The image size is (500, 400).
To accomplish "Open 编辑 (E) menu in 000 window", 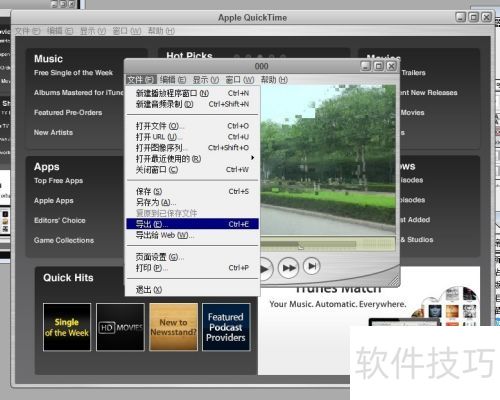I will 173,80.
